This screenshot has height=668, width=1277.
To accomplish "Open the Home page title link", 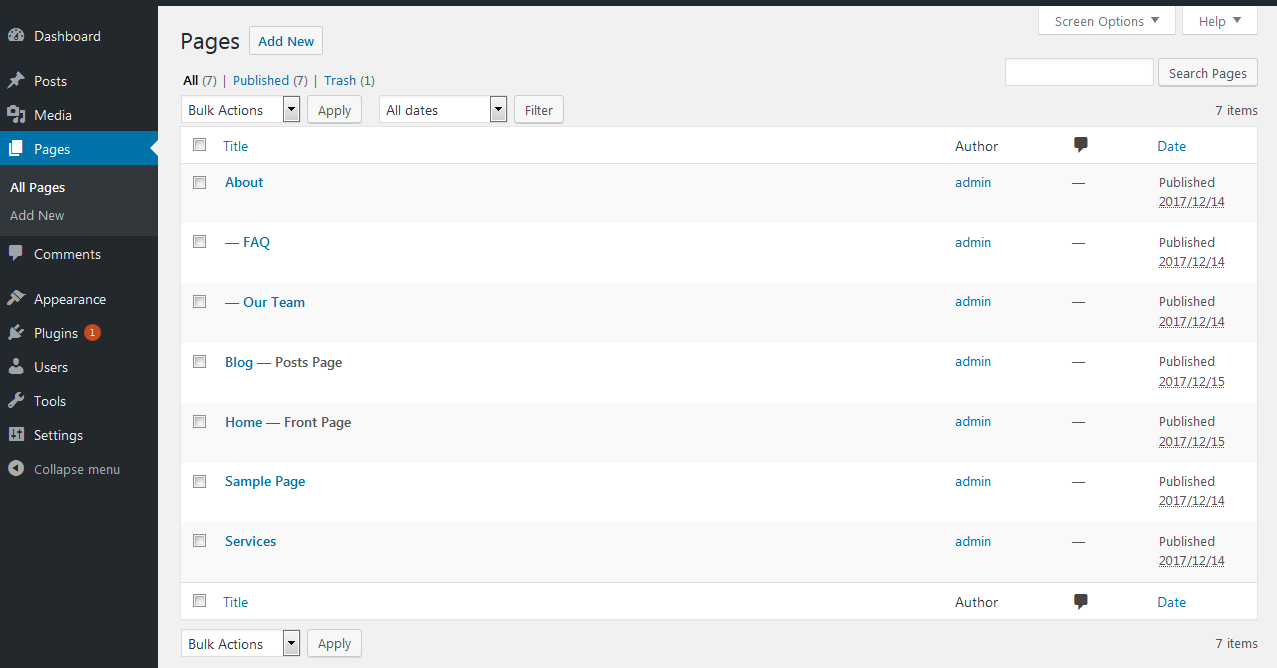I will coord(243,422).
